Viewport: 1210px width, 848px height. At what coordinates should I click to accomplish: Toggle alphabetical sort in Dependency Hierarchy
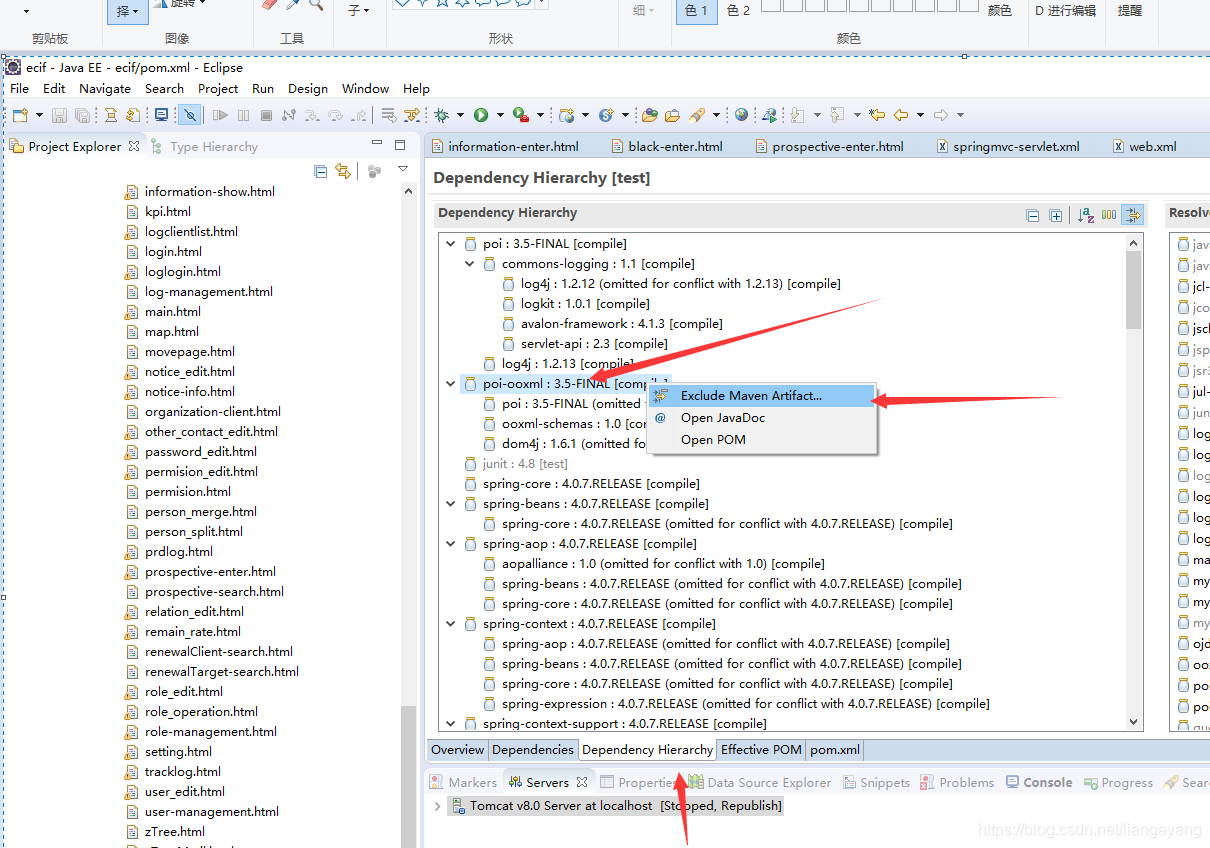tap(1086, 215)
